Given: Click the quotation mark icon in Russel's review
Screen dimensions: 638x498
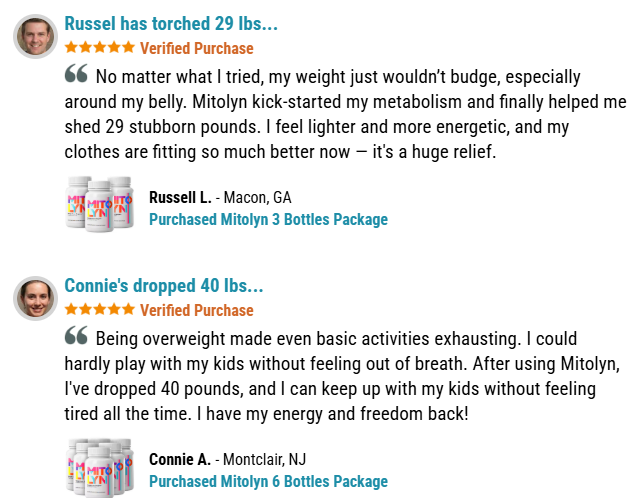Looking at the screenshot, I should (x=76, y=75).
